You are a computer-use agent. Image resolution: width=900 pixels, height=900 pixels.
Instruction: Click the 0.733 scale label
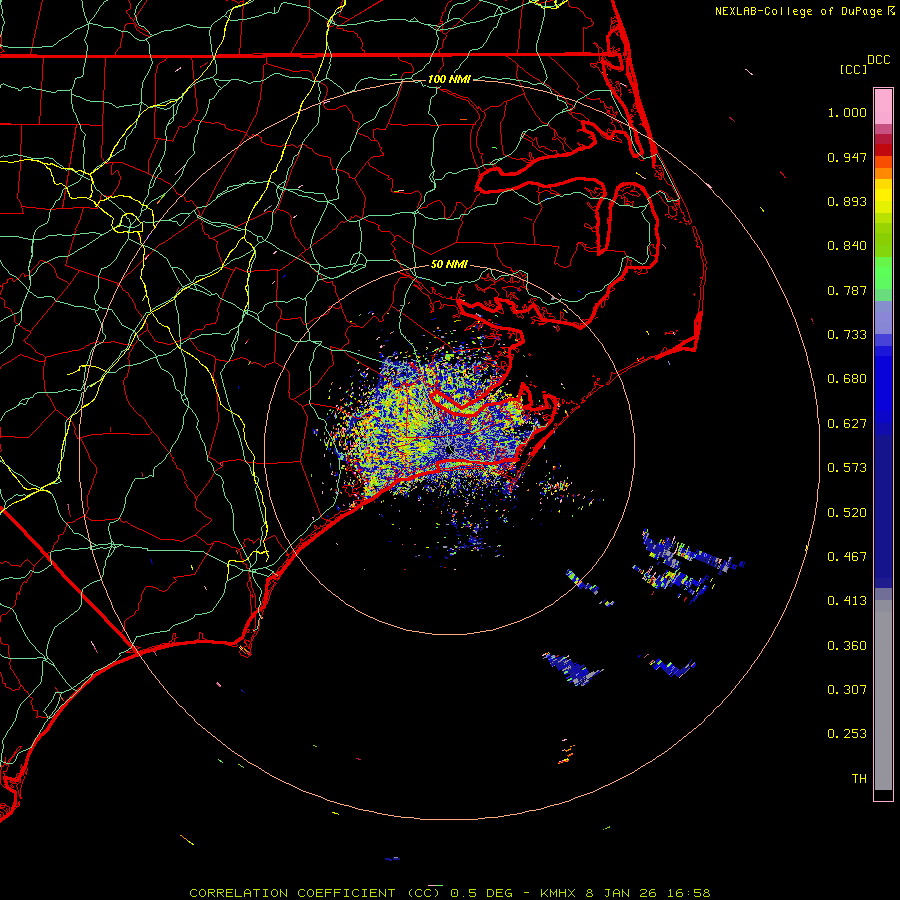pyautogui.click(x=847, y=335)
